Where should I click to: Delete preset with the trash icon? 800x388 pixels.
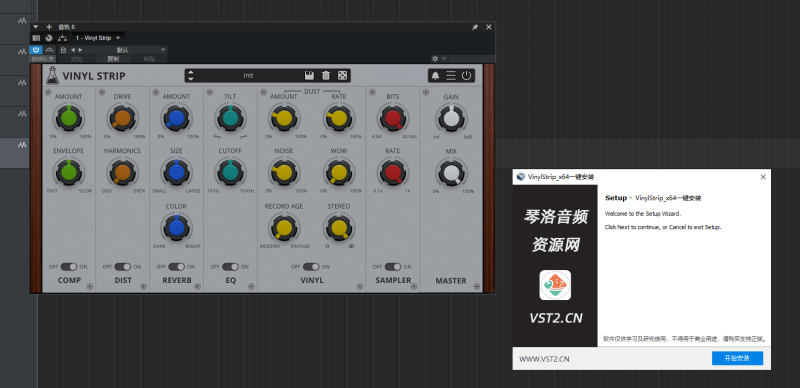(x=326, y=76)
